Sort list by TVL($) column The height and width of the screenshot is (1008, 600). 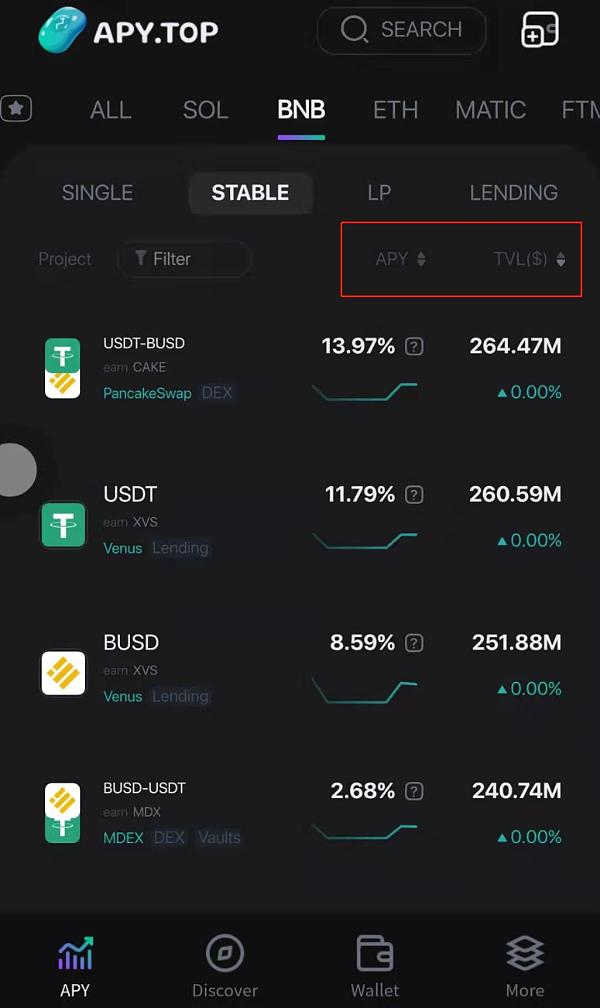click(x=530, y=259)
